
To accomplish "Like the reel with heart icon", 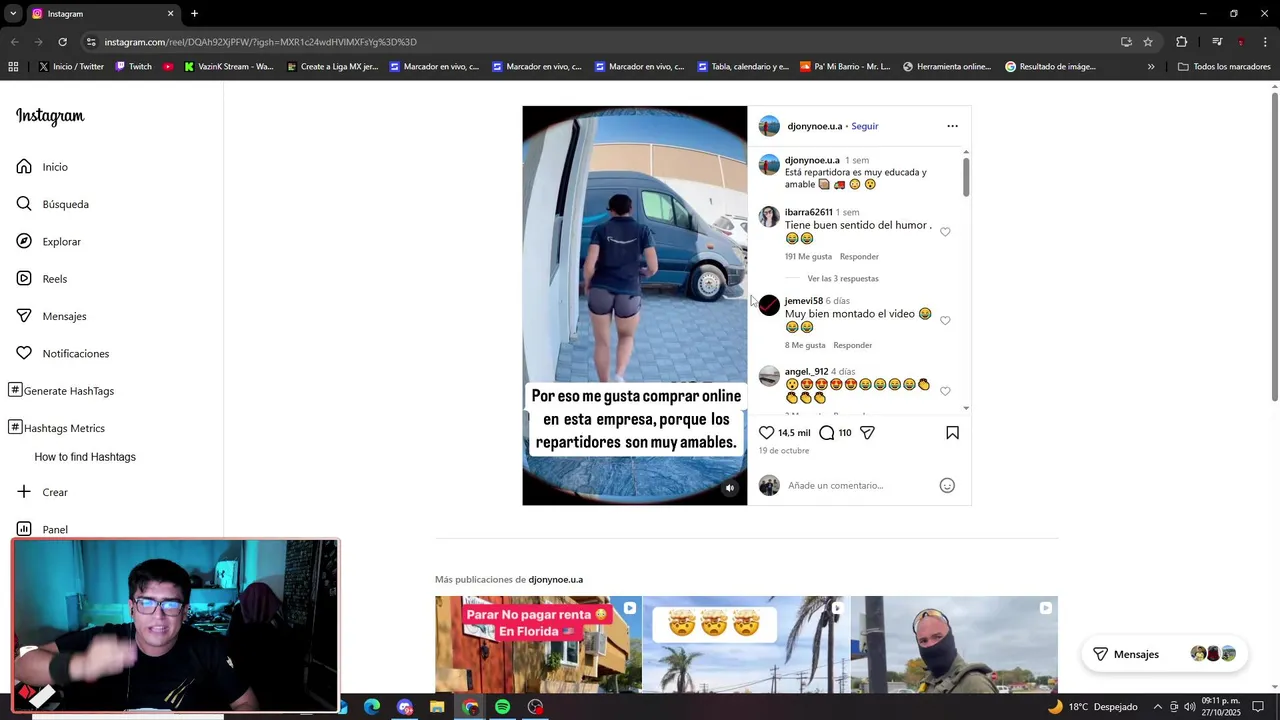I will click(x=766, y=433).
